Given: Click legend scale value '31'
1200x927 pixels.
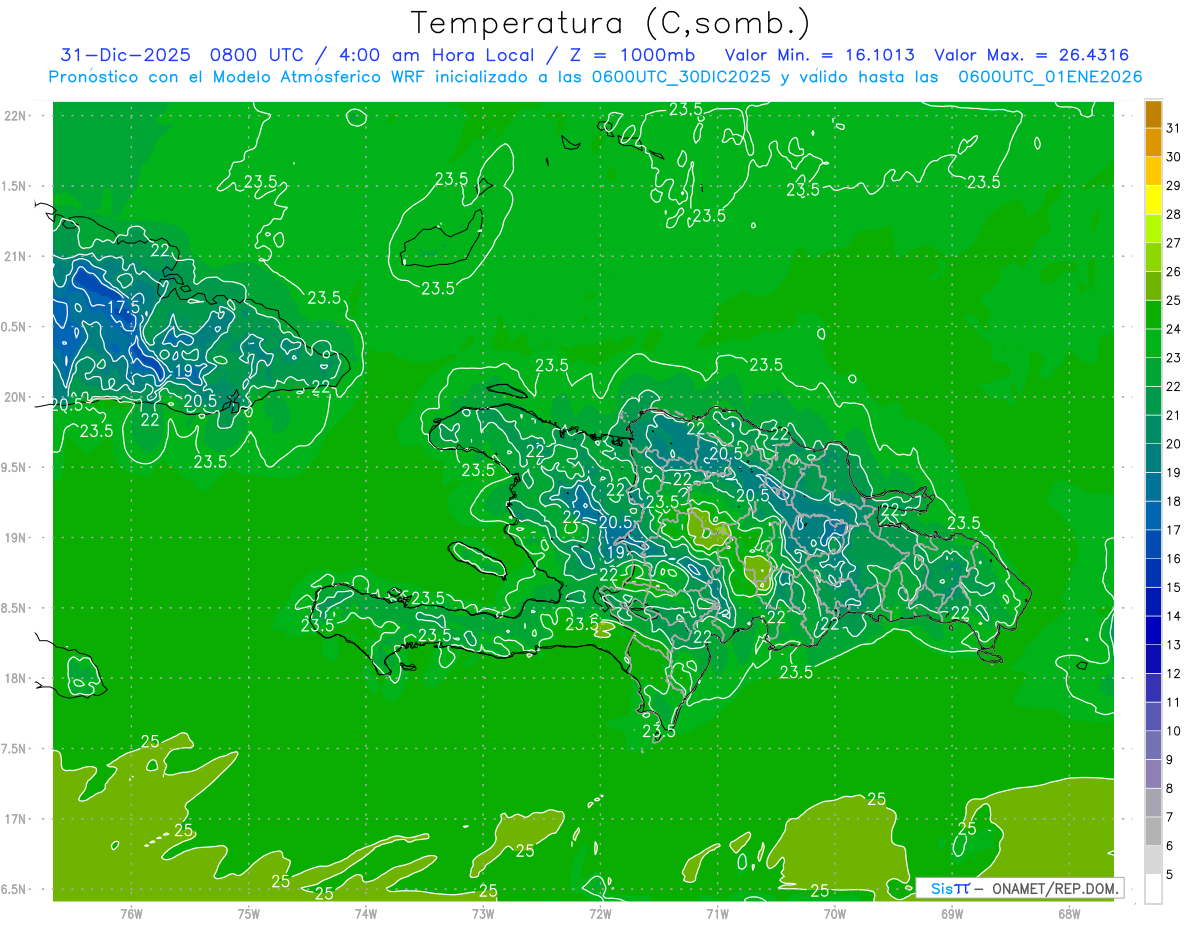Looking at the screenshot, I should coord(1173,128).
